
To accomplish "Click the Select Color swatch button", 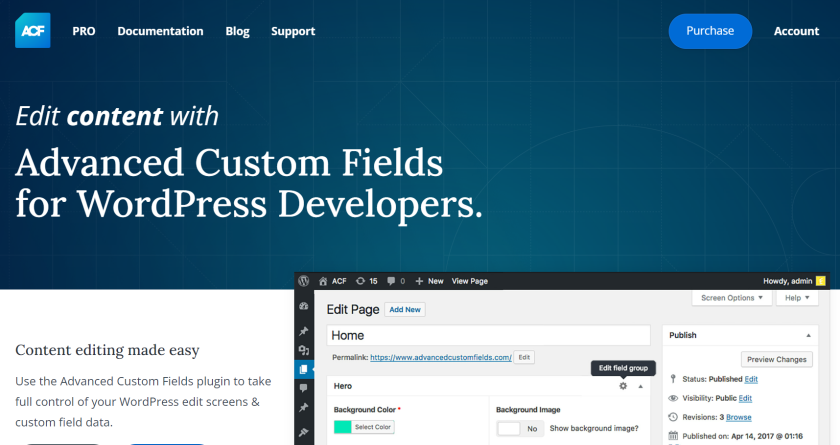I will coord(364,428).
